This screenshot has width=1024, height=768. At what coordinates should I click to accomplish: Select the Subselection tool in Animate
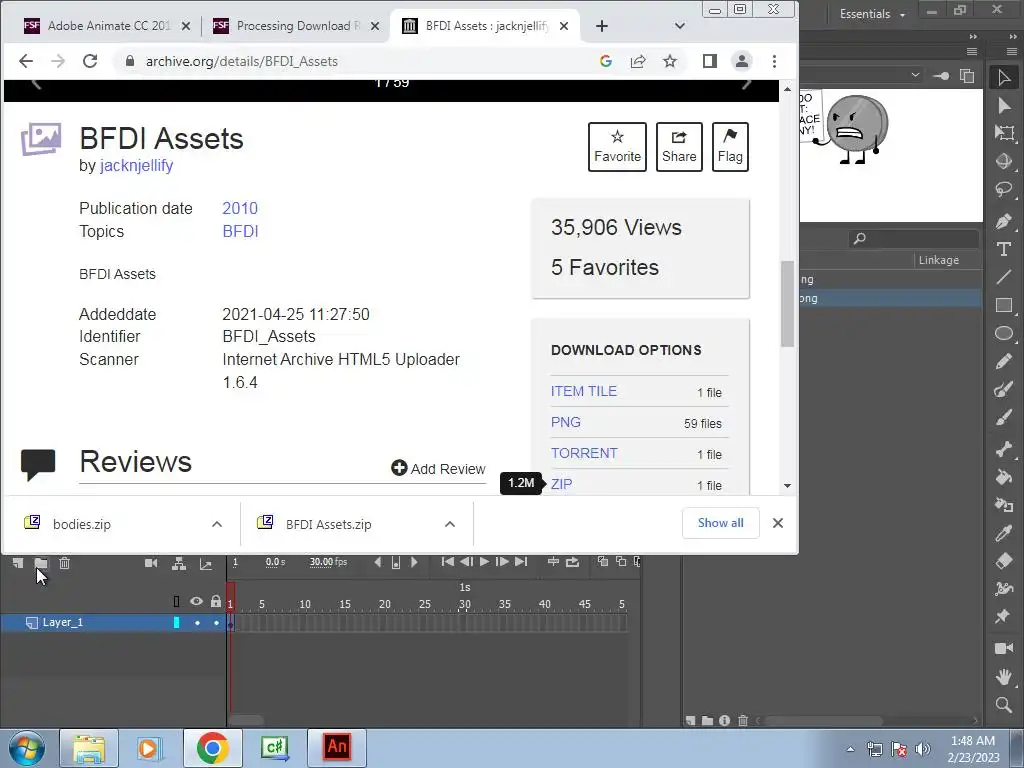tap(1004, 105)
